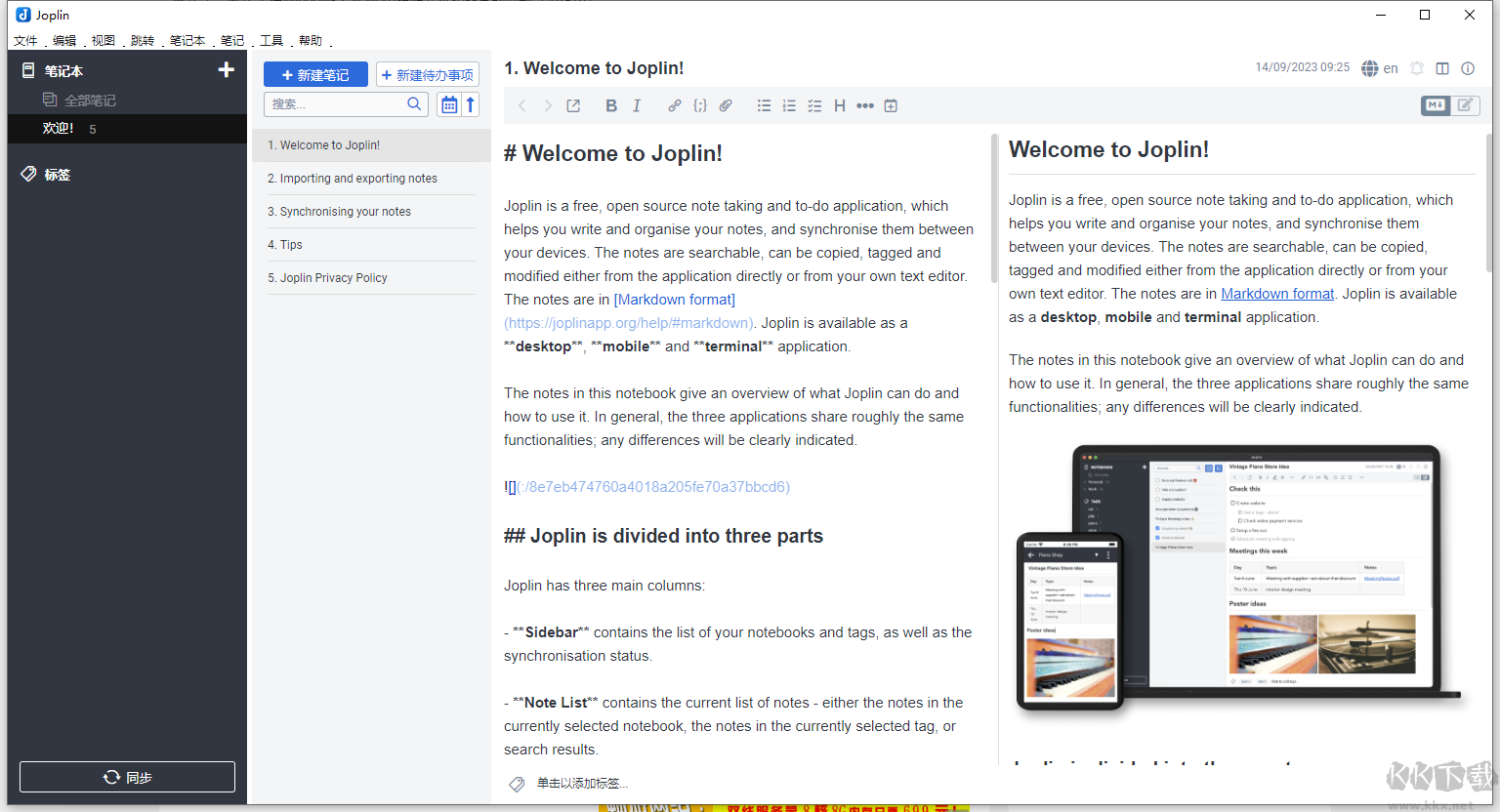The width and height of the screenshot is (1500, 812).
Task: Toggle bold formatting in the editor toolbar
Action: pos(611,105)
